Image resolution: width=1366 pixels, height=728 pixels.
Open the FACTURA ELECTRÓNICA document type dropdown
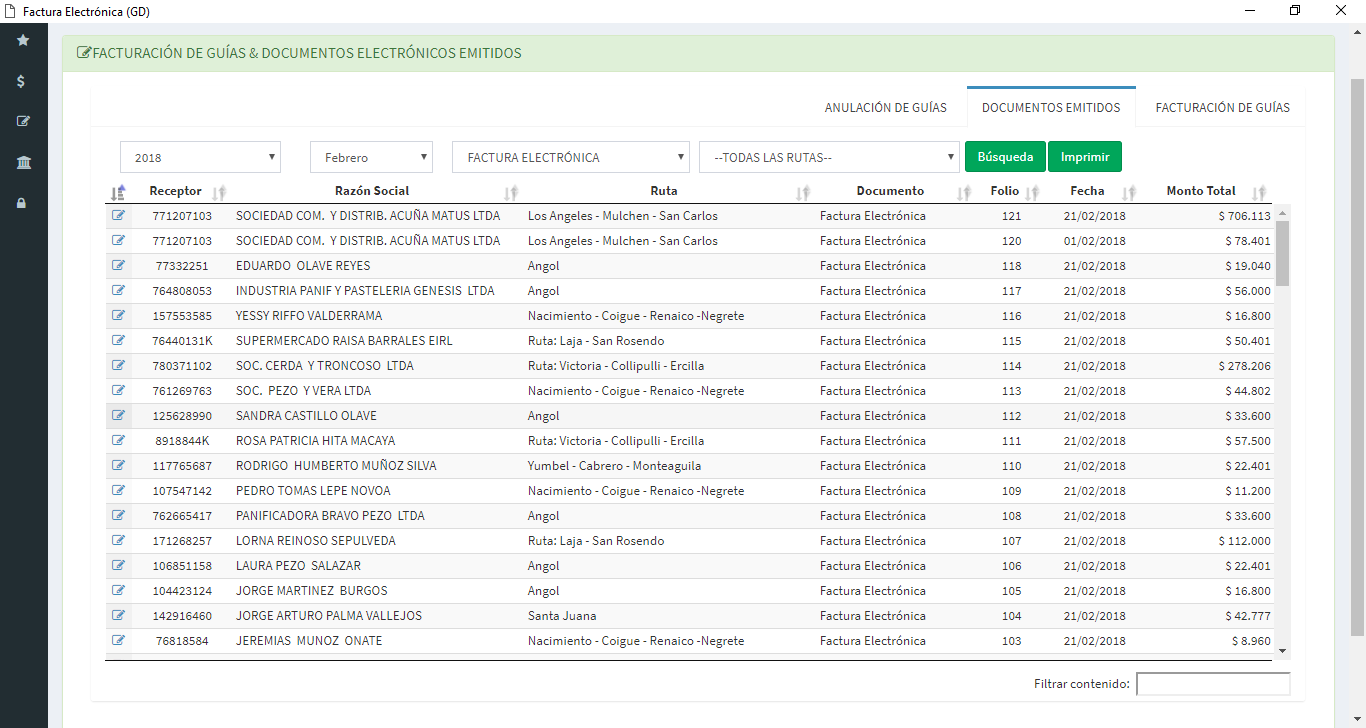click(570, 157)
